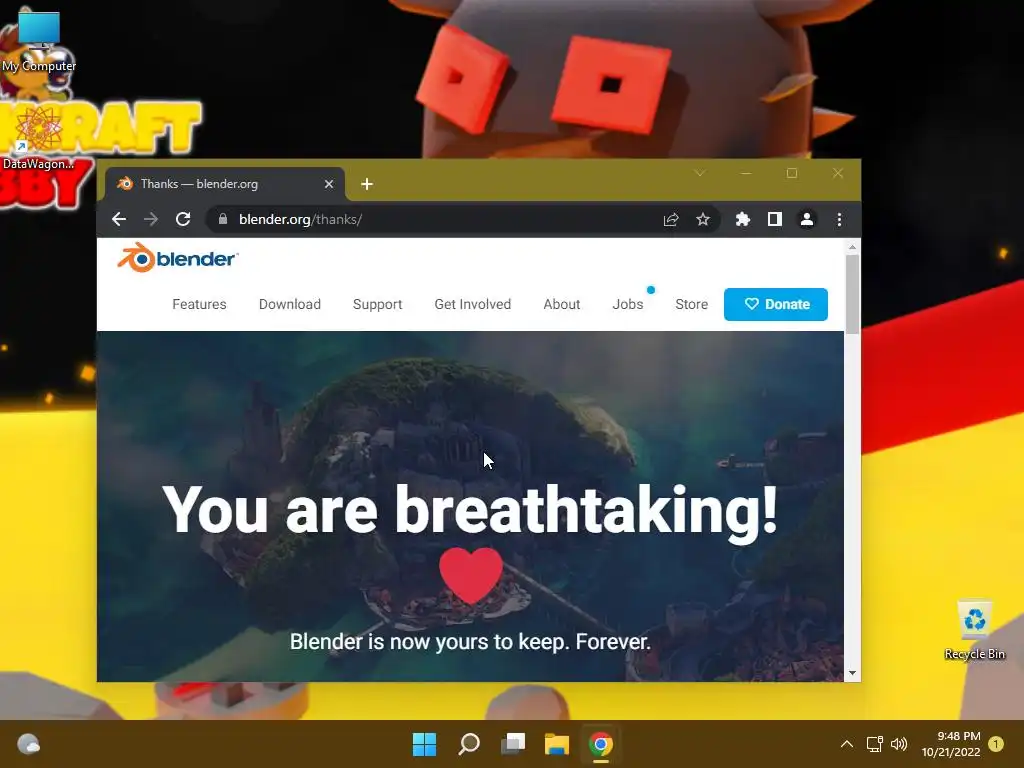Open the Extensions puzzle icon
1024x768 pixels.
[743, 219]
